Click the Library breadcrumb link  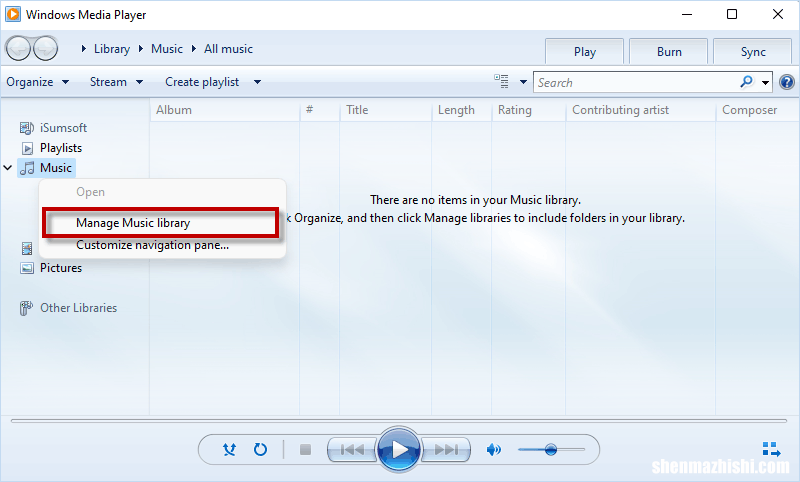point(112,49)
